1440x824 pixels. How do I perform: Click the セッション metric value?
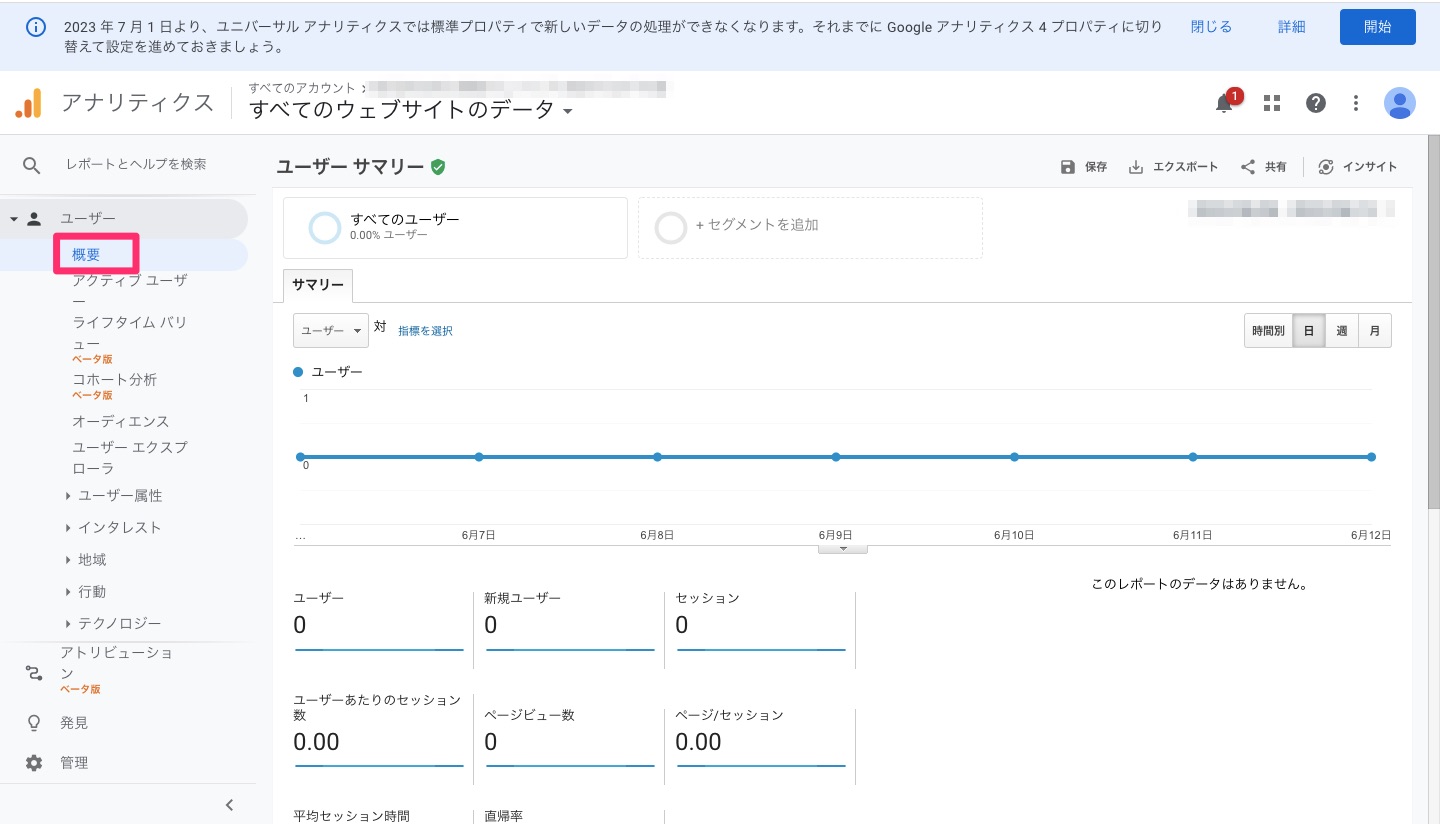682,626
